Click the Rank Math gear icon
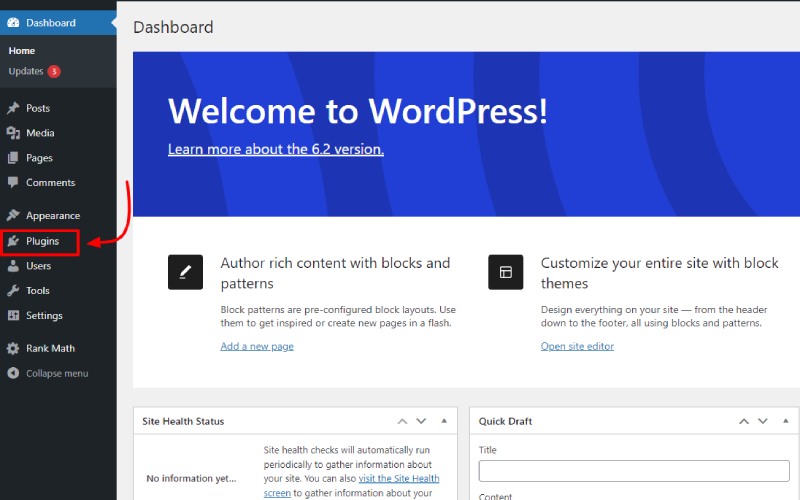800x500 pixels. coord(13,348)
